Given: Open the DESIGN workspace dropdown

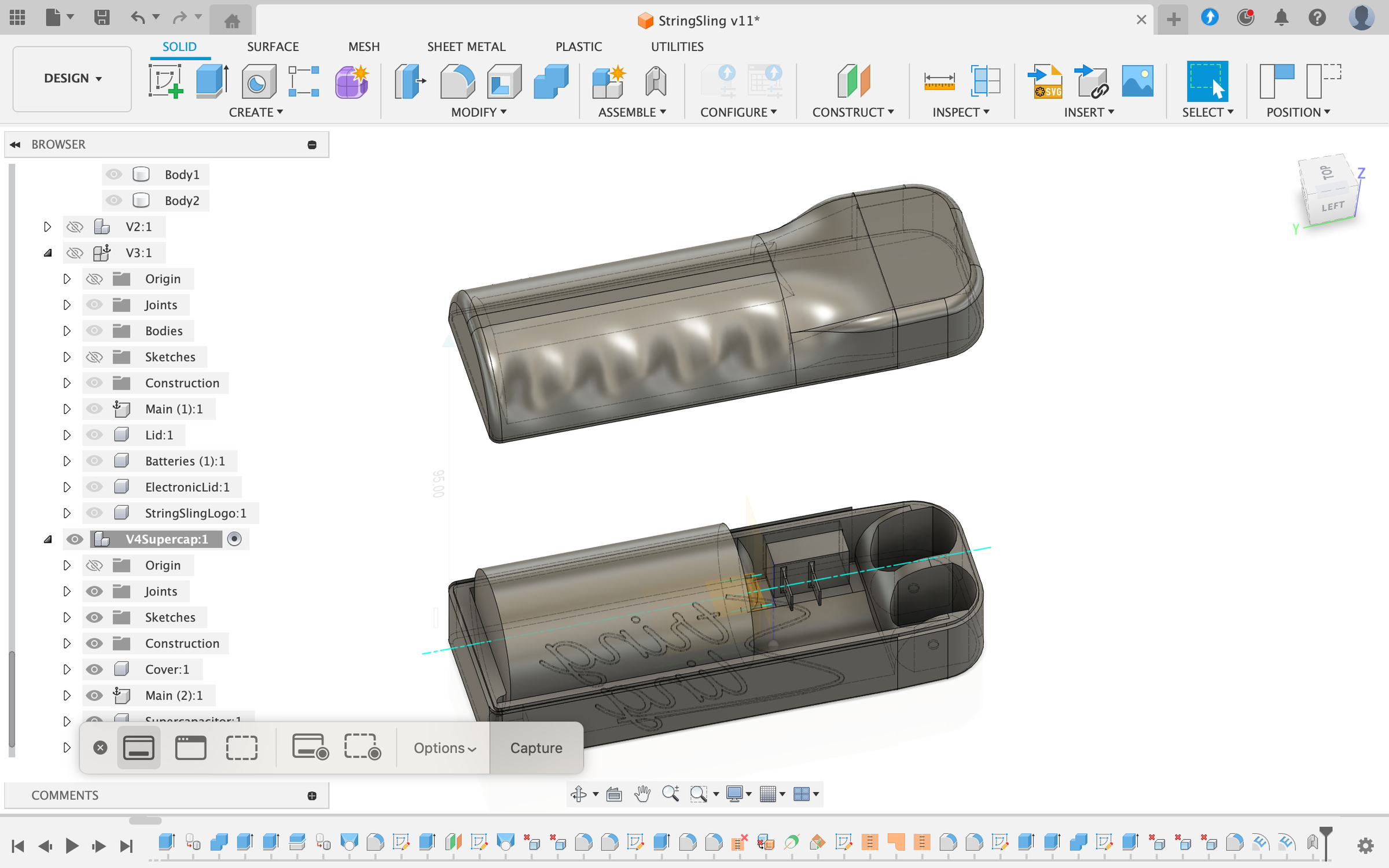Looking at the screenshot, I should [72, 78].
